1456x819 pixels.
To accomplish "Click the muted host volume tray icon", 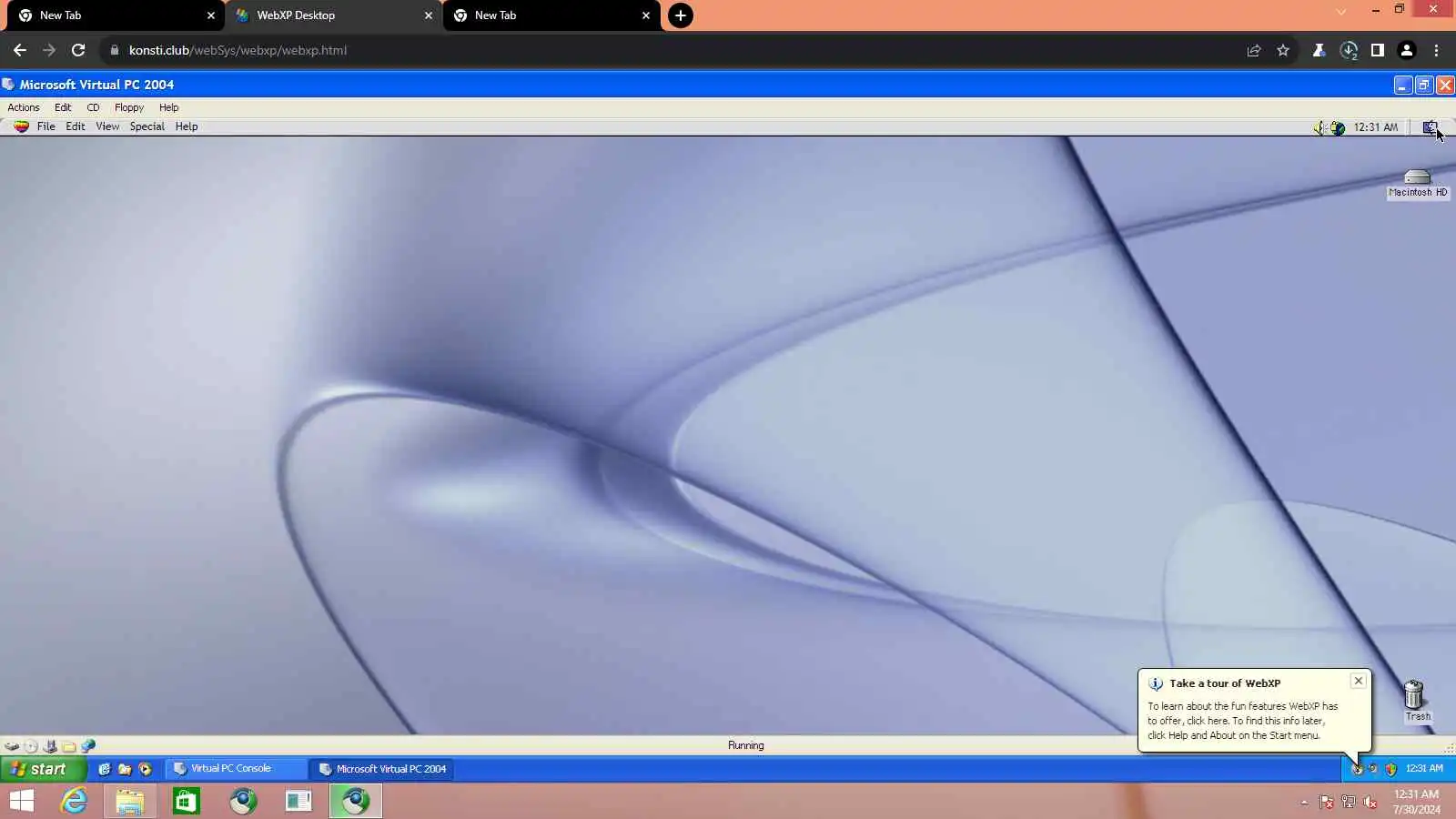I will [x=1370, y=803].
